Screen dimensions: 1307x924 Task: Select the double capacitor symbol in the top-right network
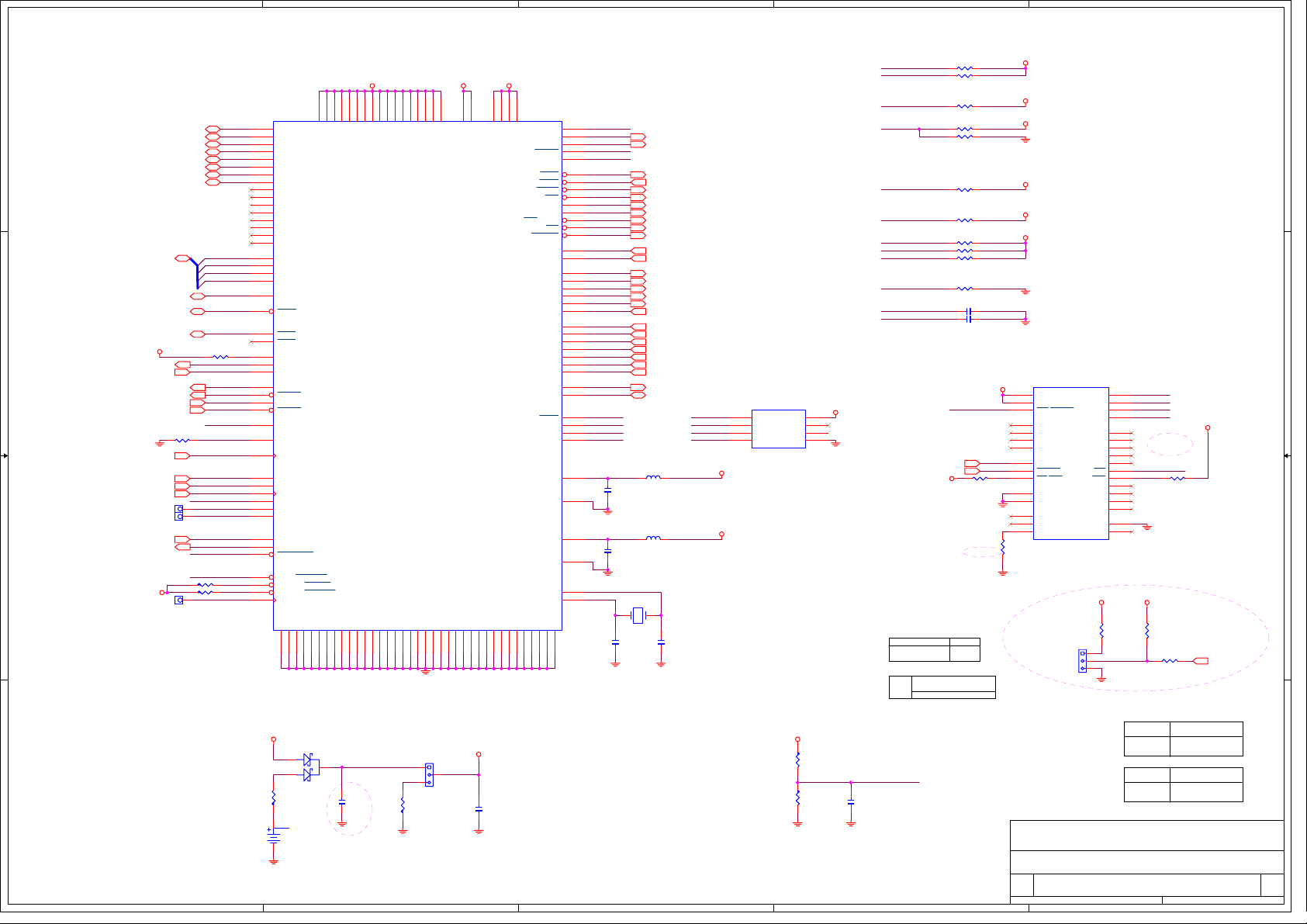point(968,315)
